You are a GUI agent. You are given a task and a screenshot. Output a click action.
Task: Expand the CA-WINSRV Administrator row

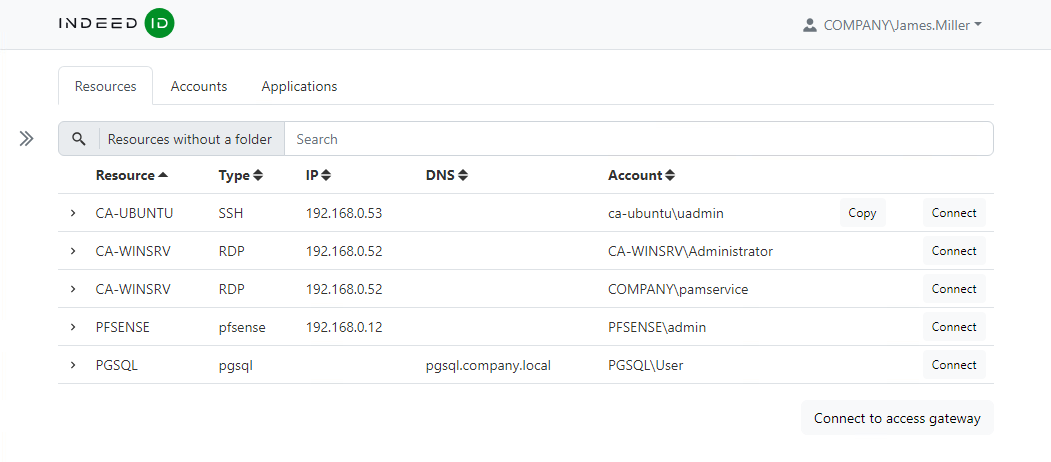73,251
